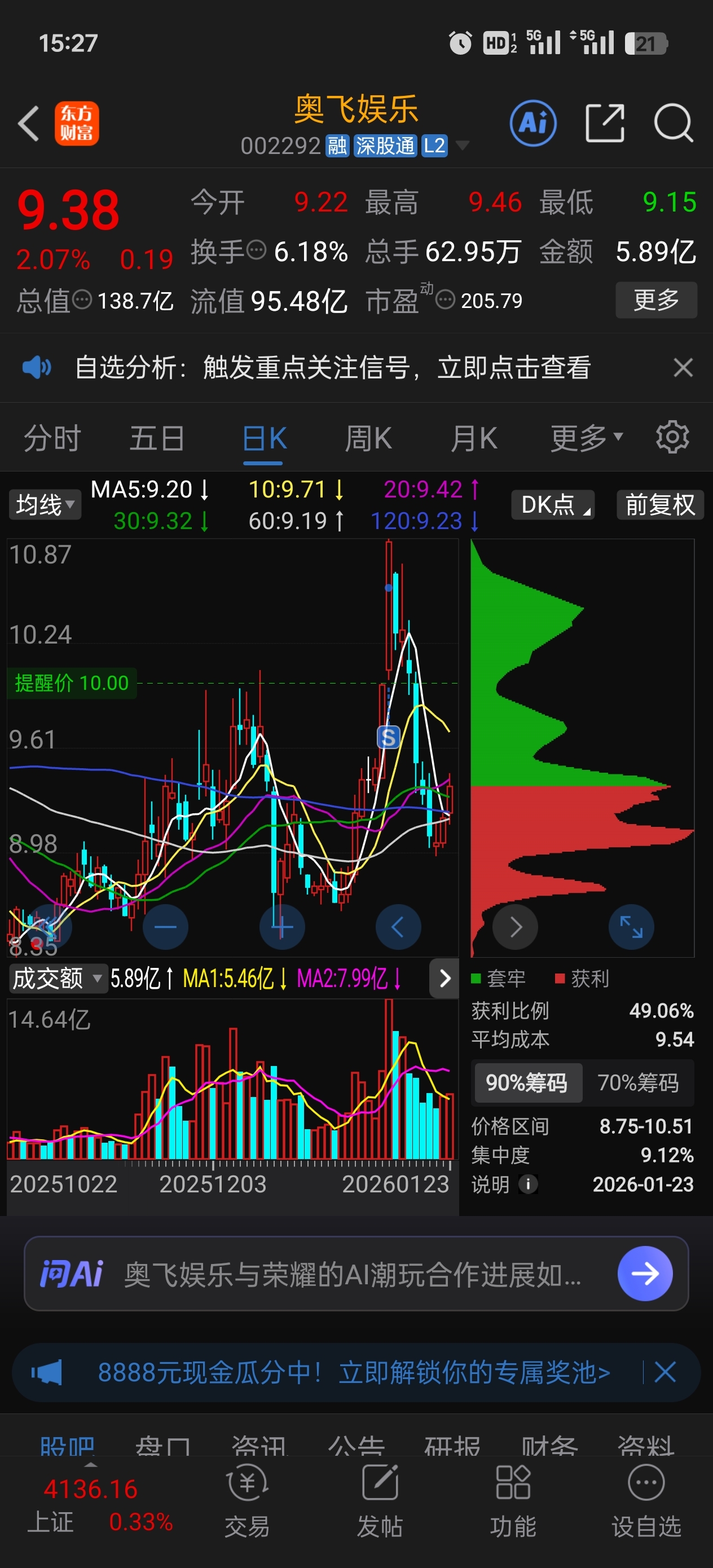Tap the 获利 red legend swatch
713x1568 pixels.
[x=560, y=978]
